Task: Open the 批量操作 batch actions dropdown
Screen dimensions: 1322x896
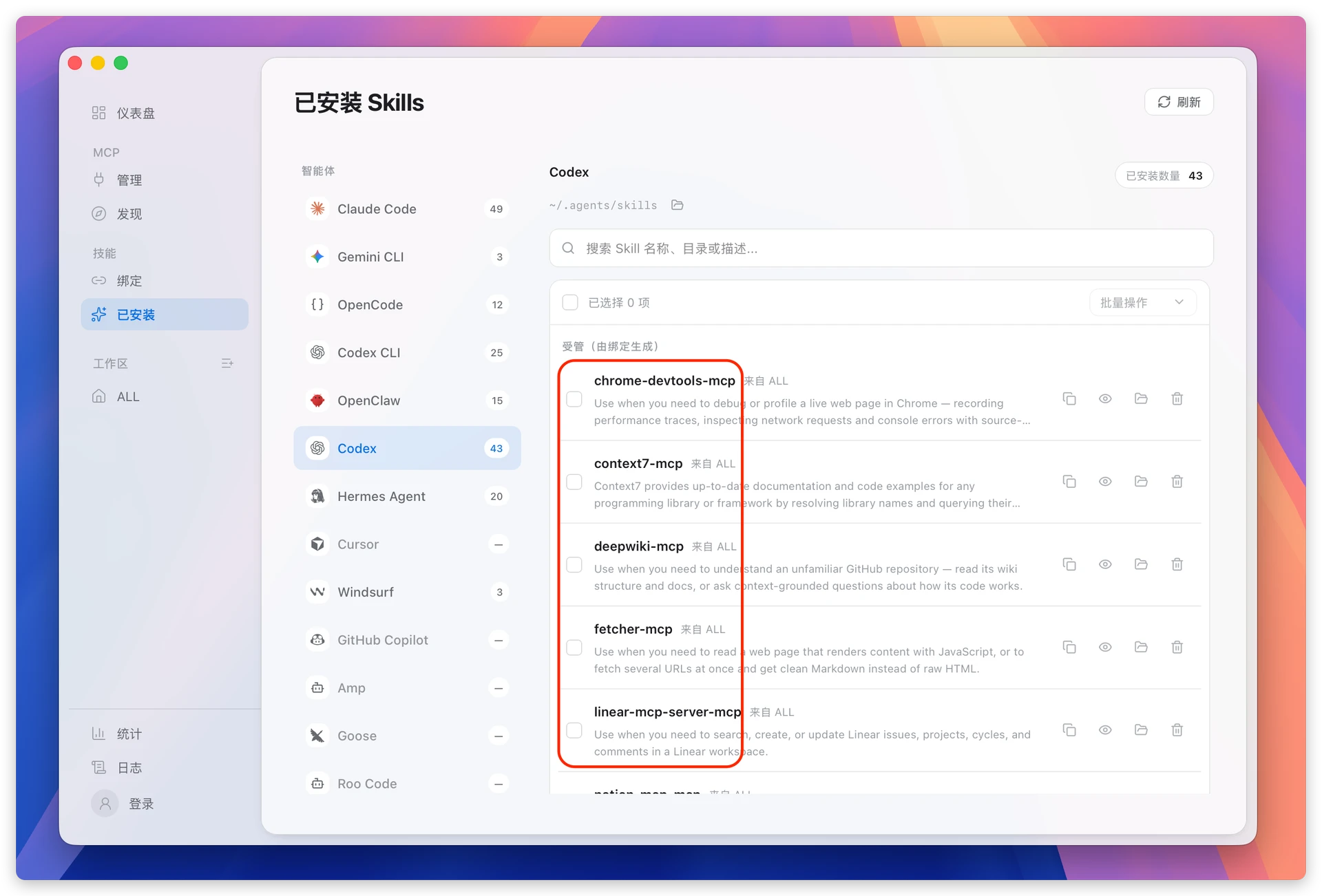Action: point(1143,302)
